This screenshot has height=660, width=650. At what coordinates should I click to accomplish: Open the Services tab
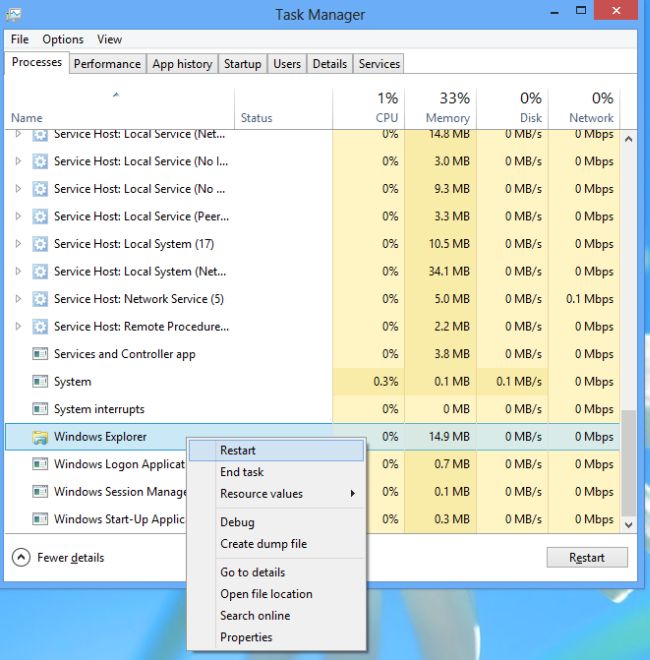click(379, 64)
